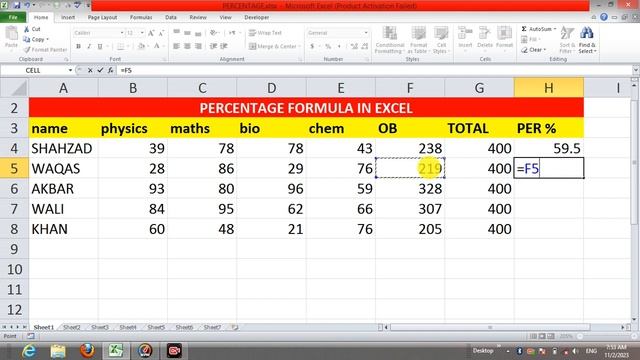640x360 pixels.
Task: Open Internet Explorer from taskbar
Action: pos(29,351)
